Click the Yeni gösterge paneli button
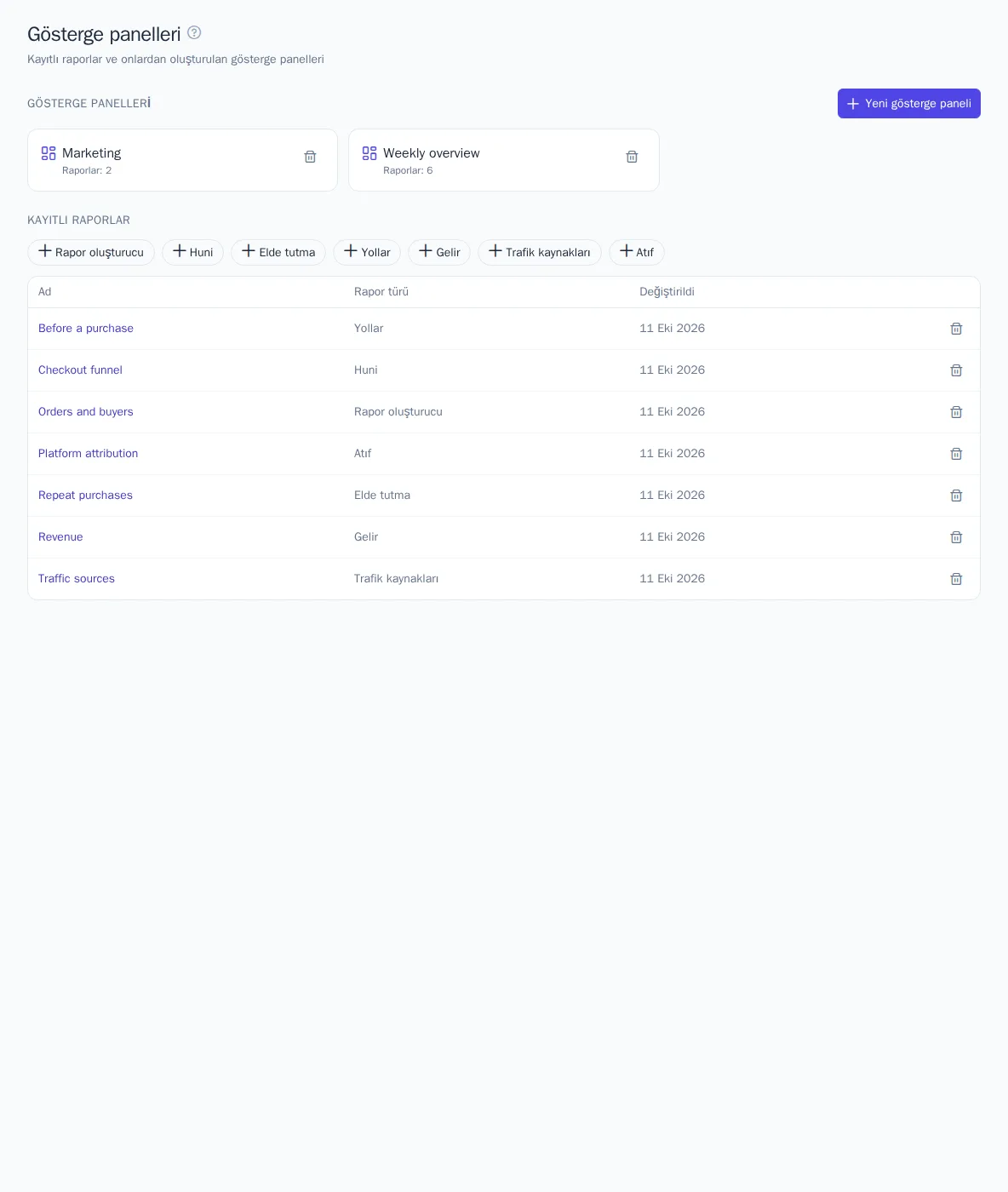 (x=909, y=103)
